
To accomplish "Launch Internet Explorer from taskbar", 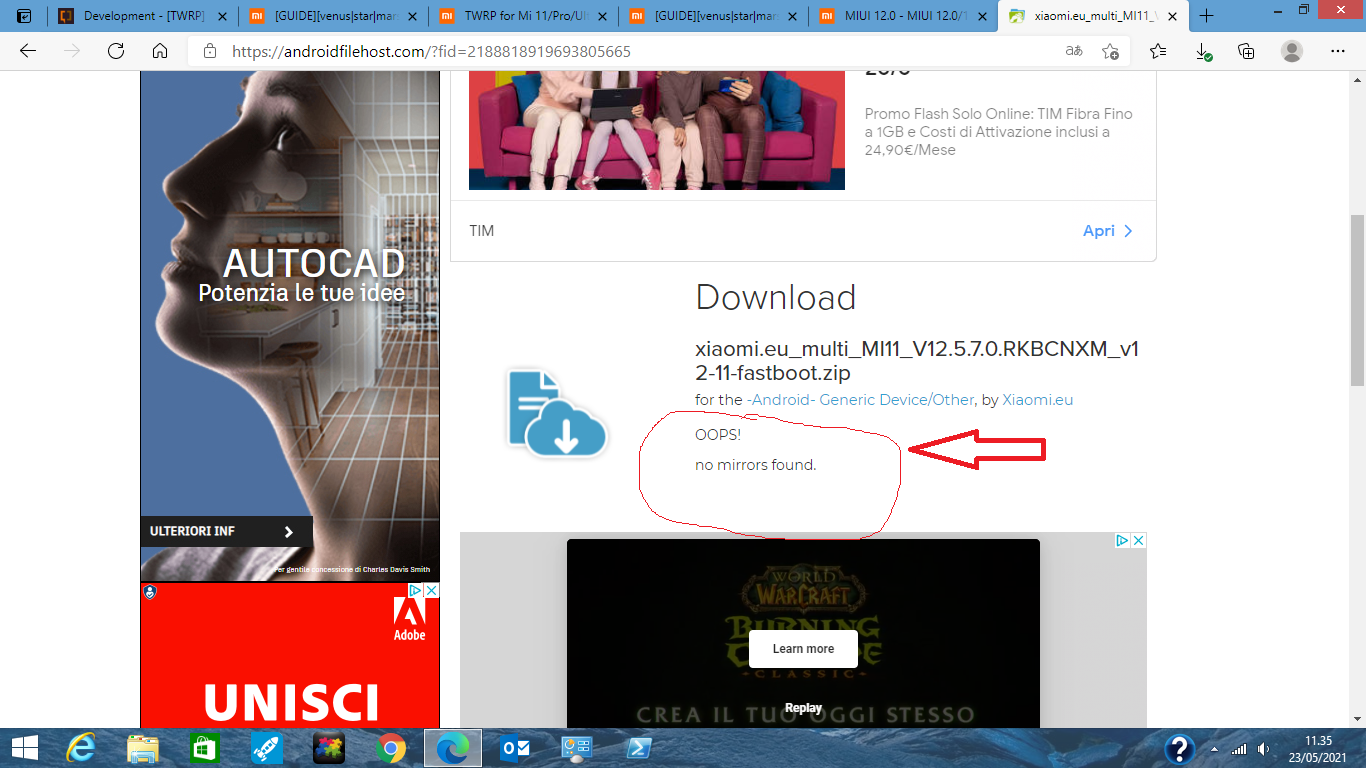I will (81, 748).
